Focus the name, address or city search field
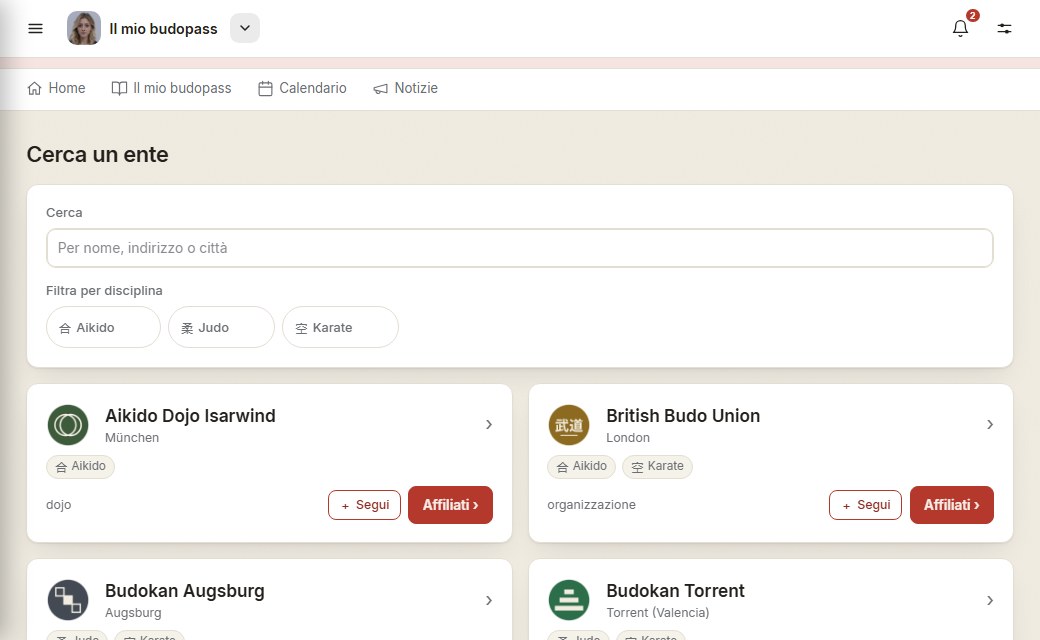Image resolution: width=1040 pixels, height=640 pixels. 520,248
